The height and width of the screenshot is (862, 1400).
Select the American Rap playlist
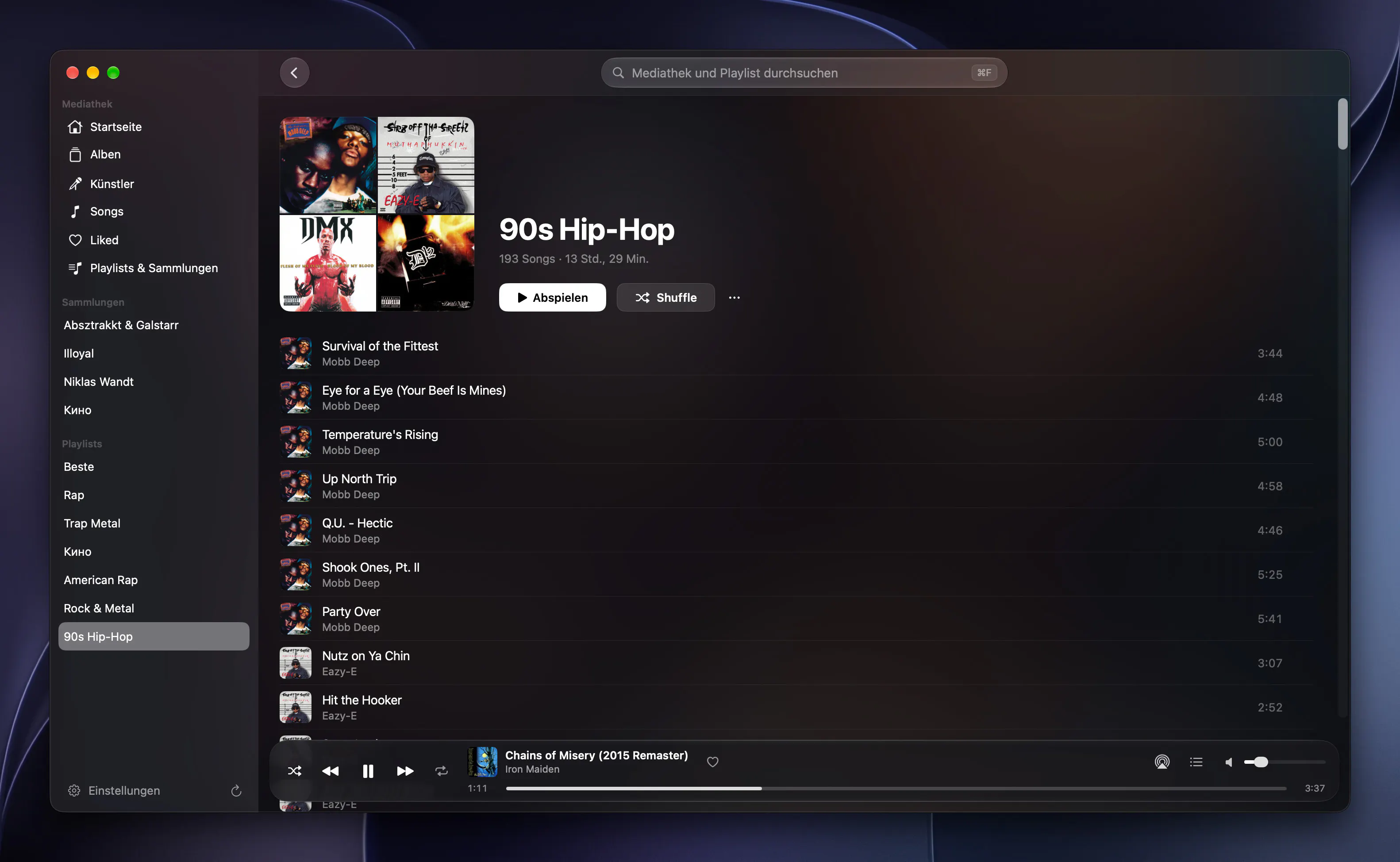click(154, 580)
